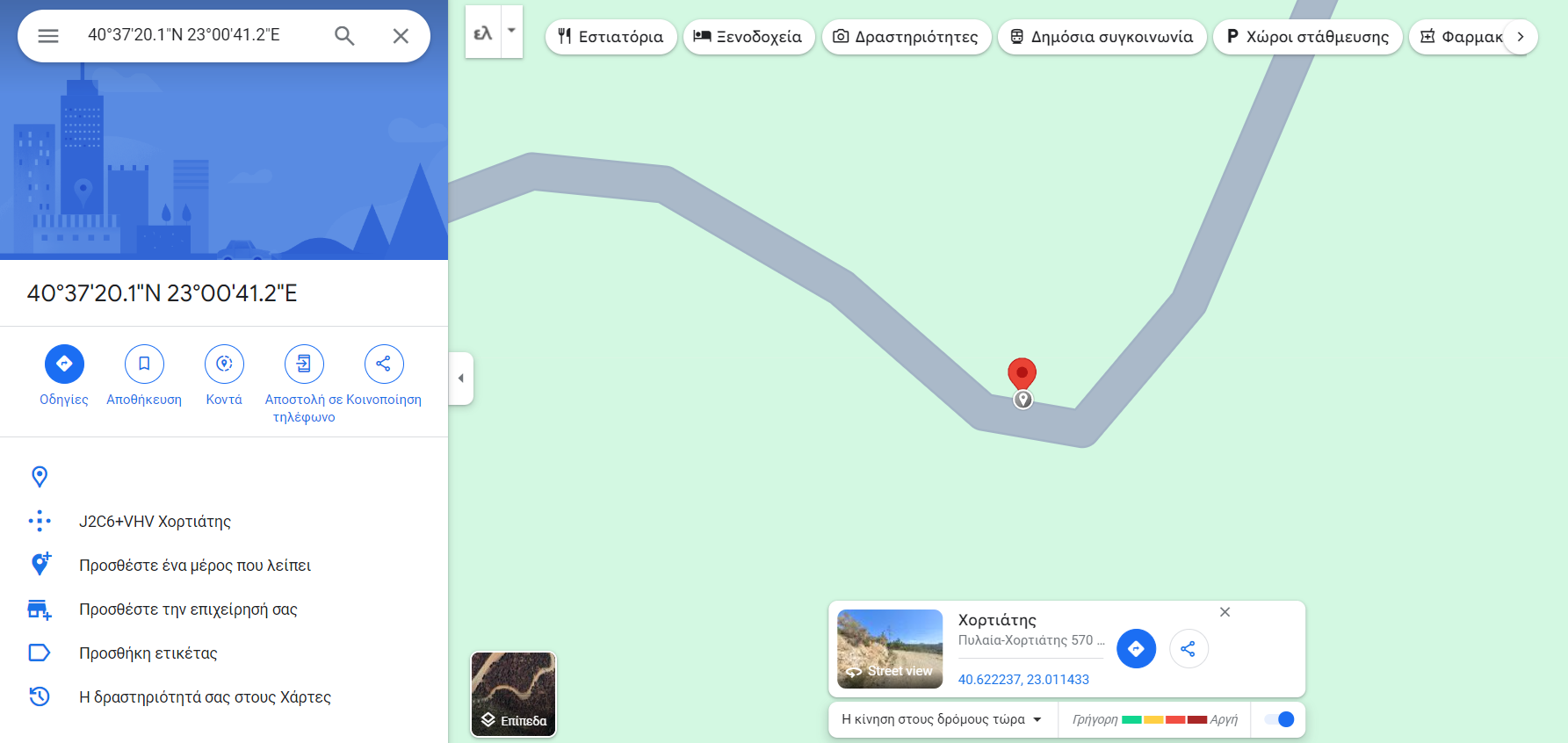Clear the search box with X
Image resolution: width=1568 pixels, height=743 pixels.
pyautogui.click(x=401, y=36)
